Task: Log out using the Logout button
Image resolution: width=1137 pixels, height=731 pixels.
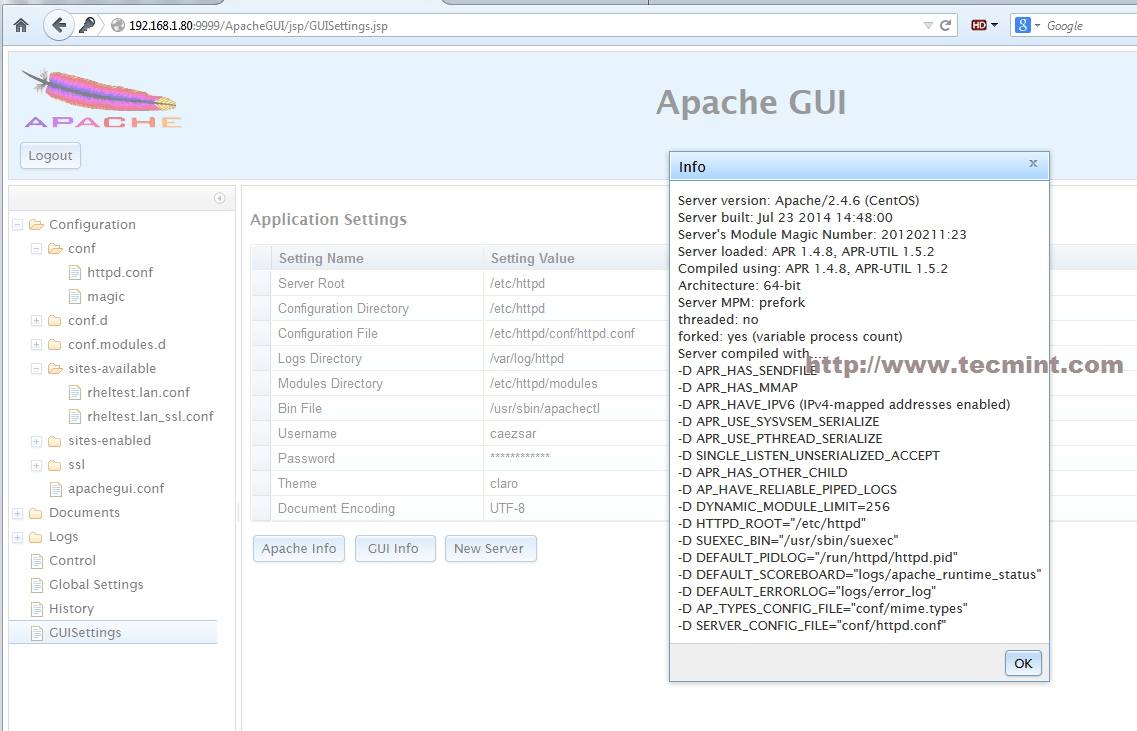Action: pyautogui.click(x=50, y=155)
